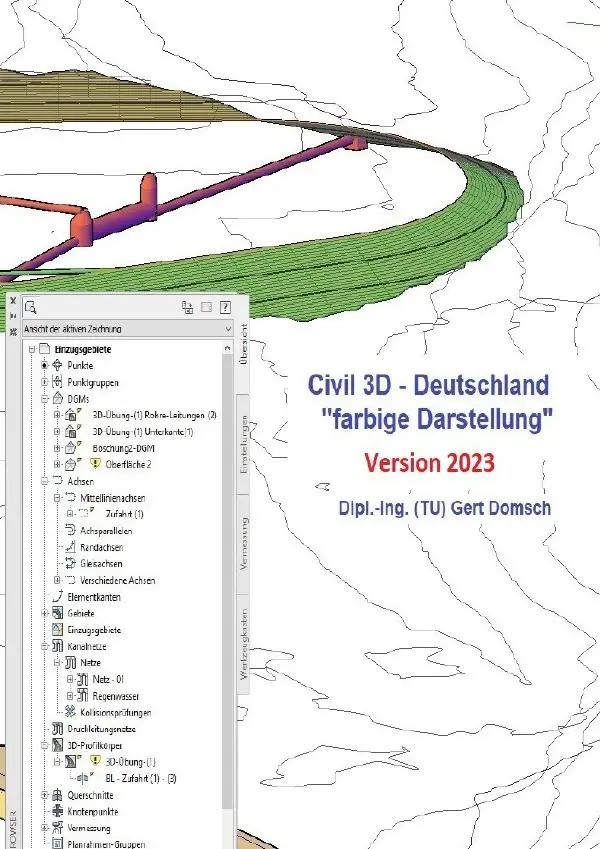Select the '3D-Übung-(1)' corridor entry
The width and height of the screenshot is (600, 849).
tap(131, 762)
